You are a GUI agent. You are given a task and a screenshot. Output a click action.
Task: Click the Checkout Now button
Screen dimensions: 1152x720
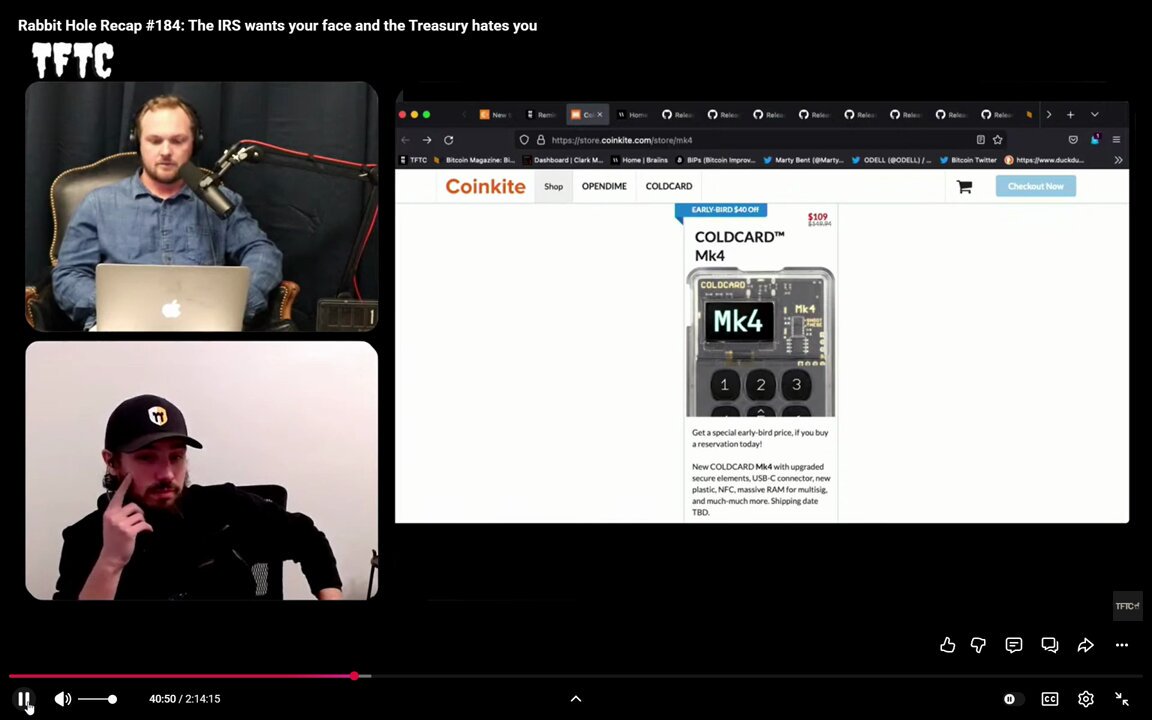(1035, 186)
